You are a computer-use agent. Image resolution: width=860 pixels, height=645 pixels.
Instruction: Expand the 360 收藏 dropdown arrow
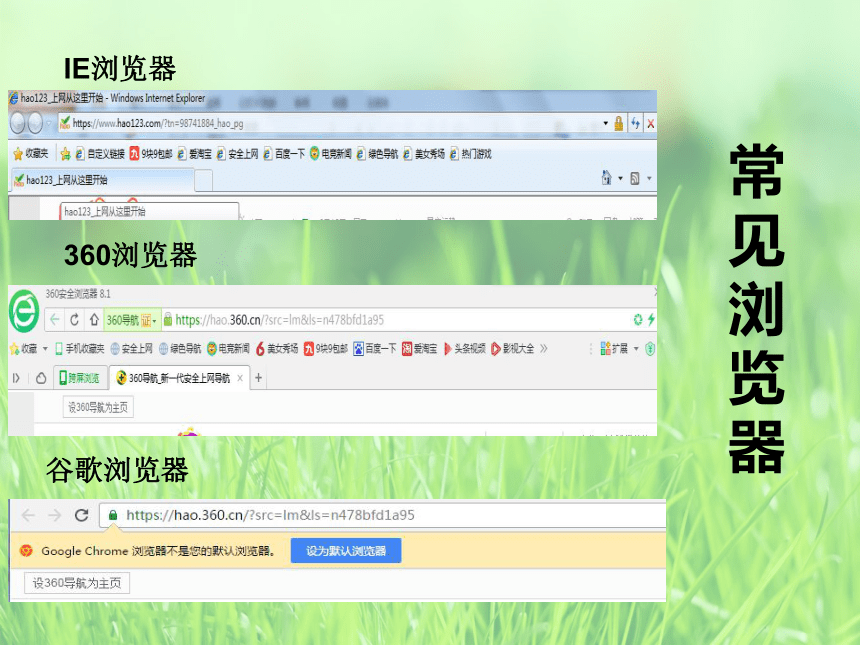(x=45, y=348)
